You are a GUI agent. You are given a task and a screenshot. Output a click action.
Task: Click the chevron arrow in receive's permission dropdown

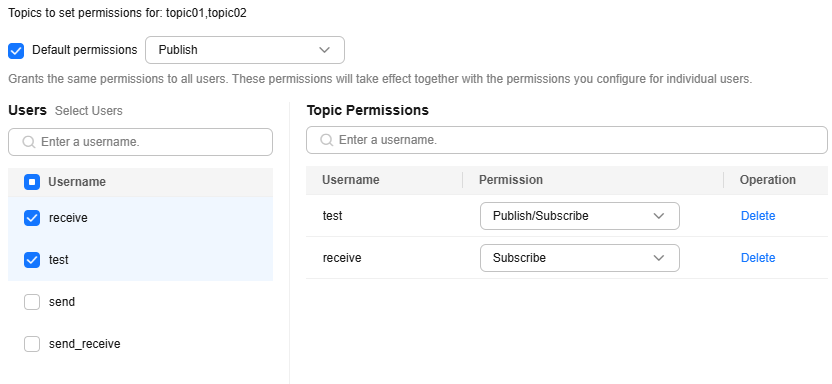(658, 258)
